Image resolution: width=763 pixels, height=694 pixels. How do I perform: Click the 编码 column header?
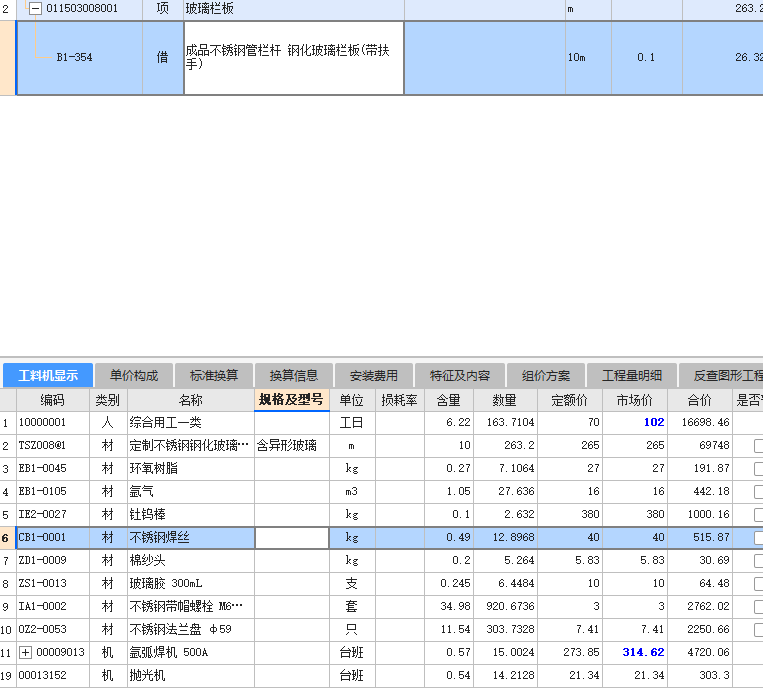(53, 400)
